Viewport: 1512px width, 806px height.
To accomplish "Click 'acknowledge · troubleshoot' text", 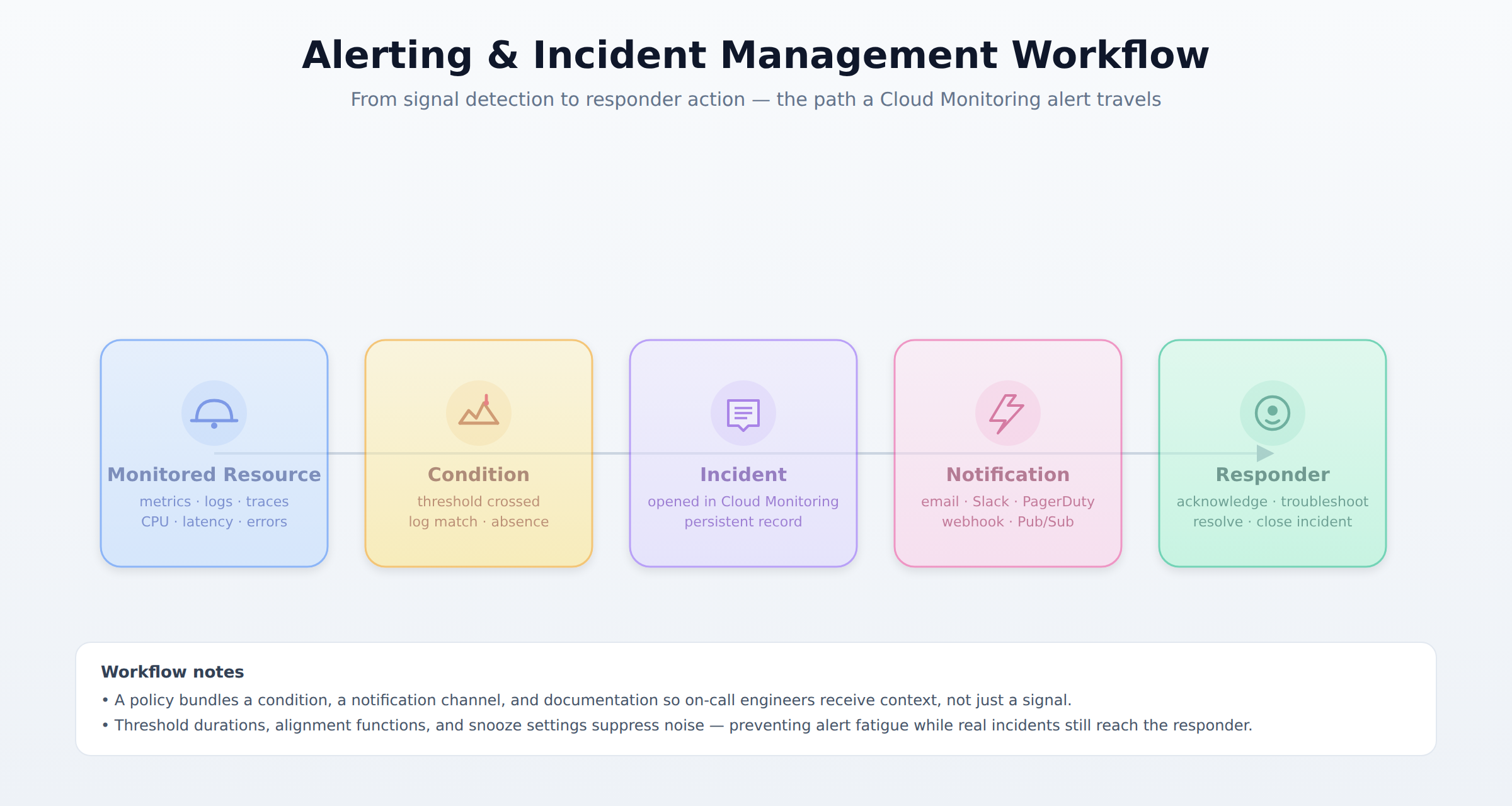I will click(x=1273, y=502).
